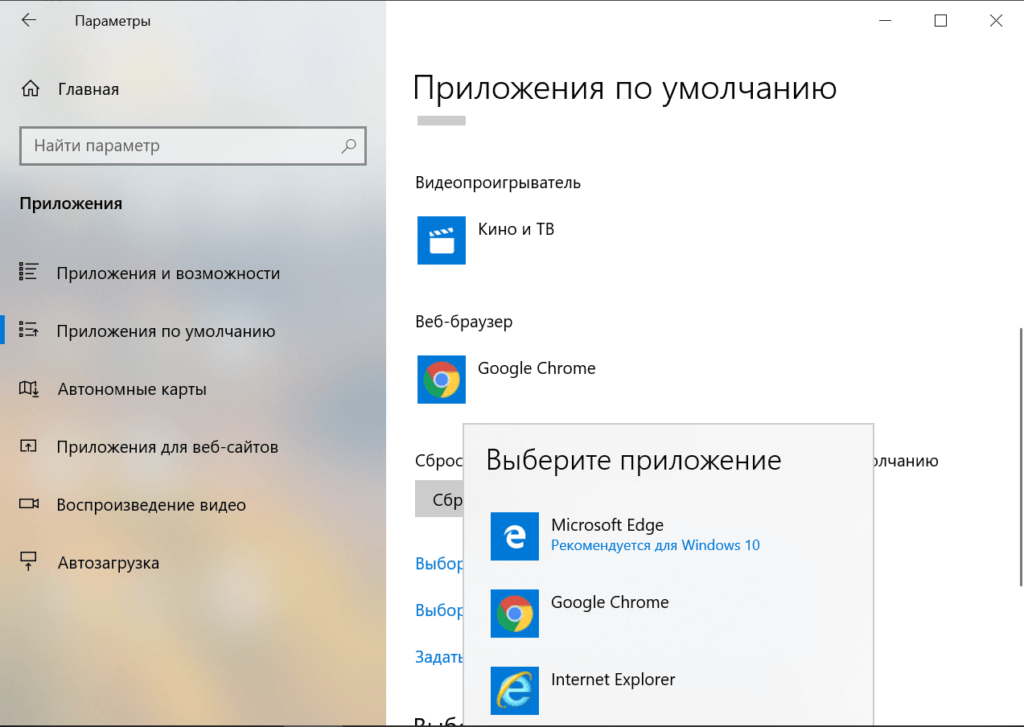Minimize the Параметры window

click(x=885, y=20)
